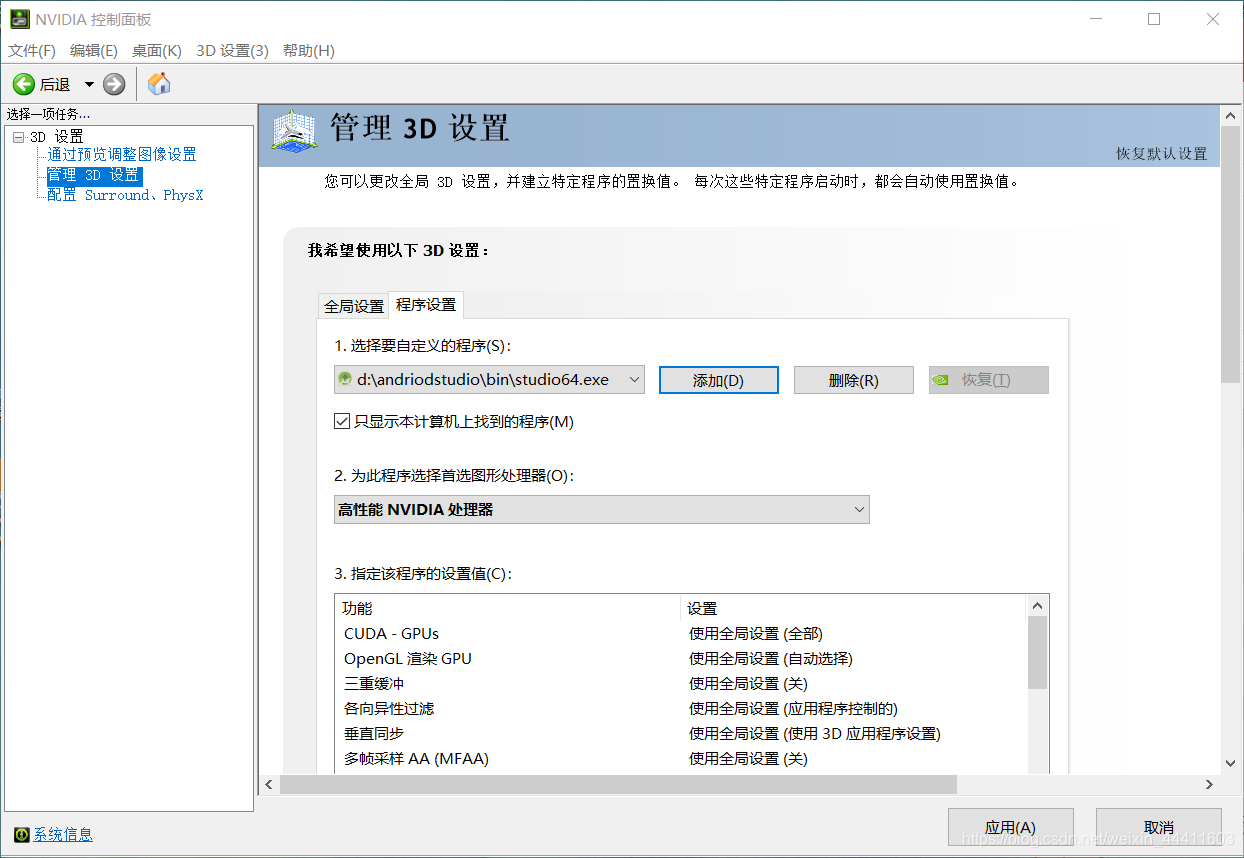Screen dimensions: 1244x858
Task: Open the 3D 设置(3) menu
Action: (232, 50)
